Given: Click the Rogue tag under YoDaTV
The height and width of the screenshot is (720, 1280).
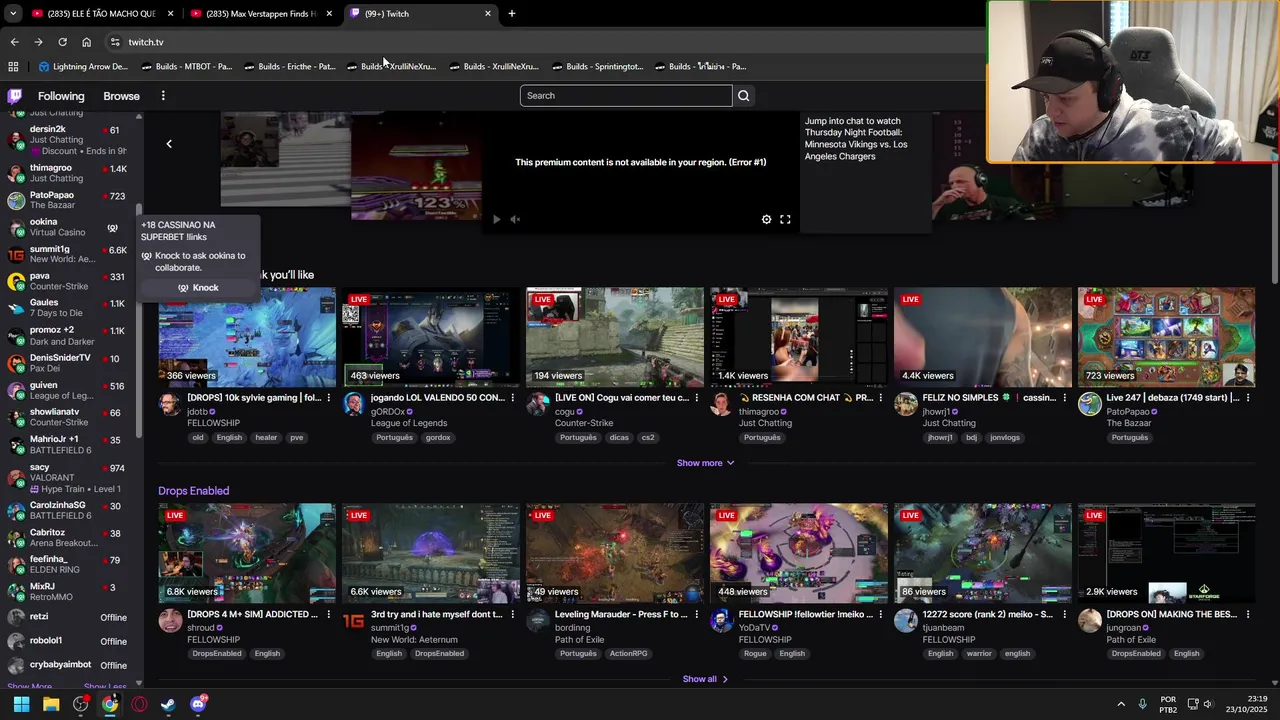Looking at the screenshot, I should click(755, 654).
